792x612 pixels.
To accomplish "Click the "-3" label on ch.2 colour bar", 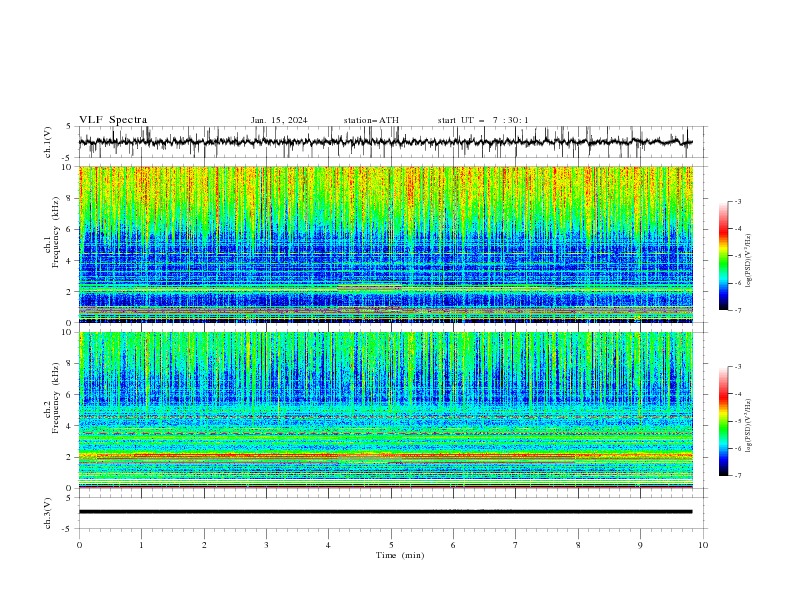I will [x=737, y=367].
